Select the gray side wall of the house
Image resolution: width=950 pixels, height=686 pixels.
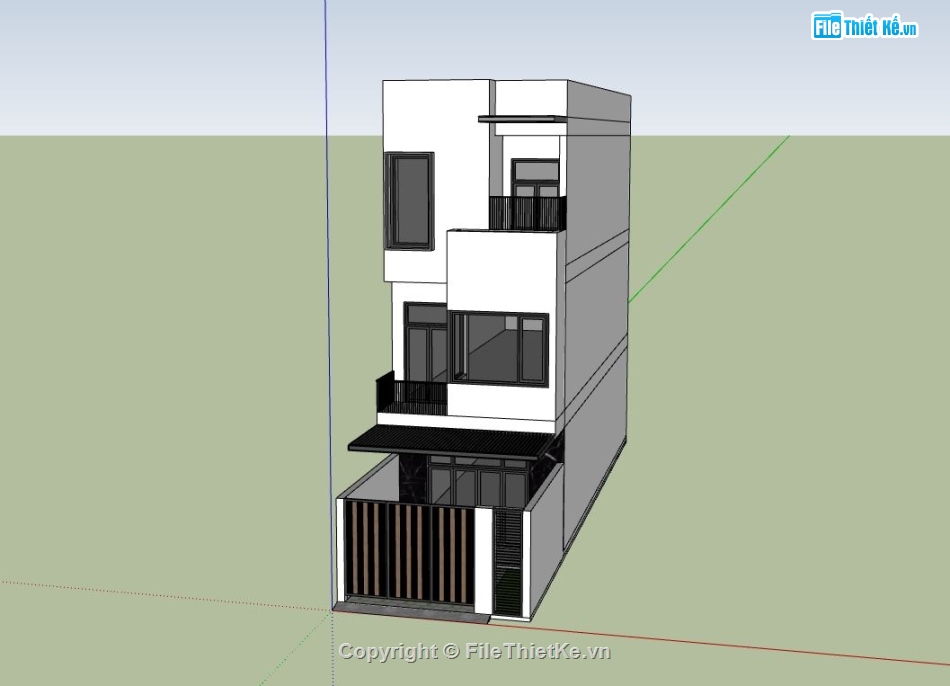coord(597,315)
